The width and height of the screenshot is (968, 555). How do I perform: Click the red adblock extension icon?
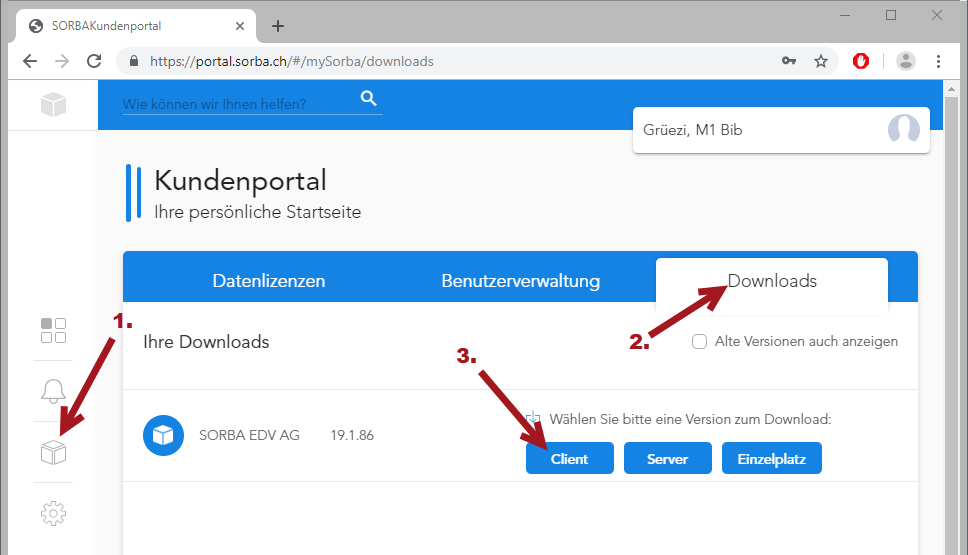(861, 61)
